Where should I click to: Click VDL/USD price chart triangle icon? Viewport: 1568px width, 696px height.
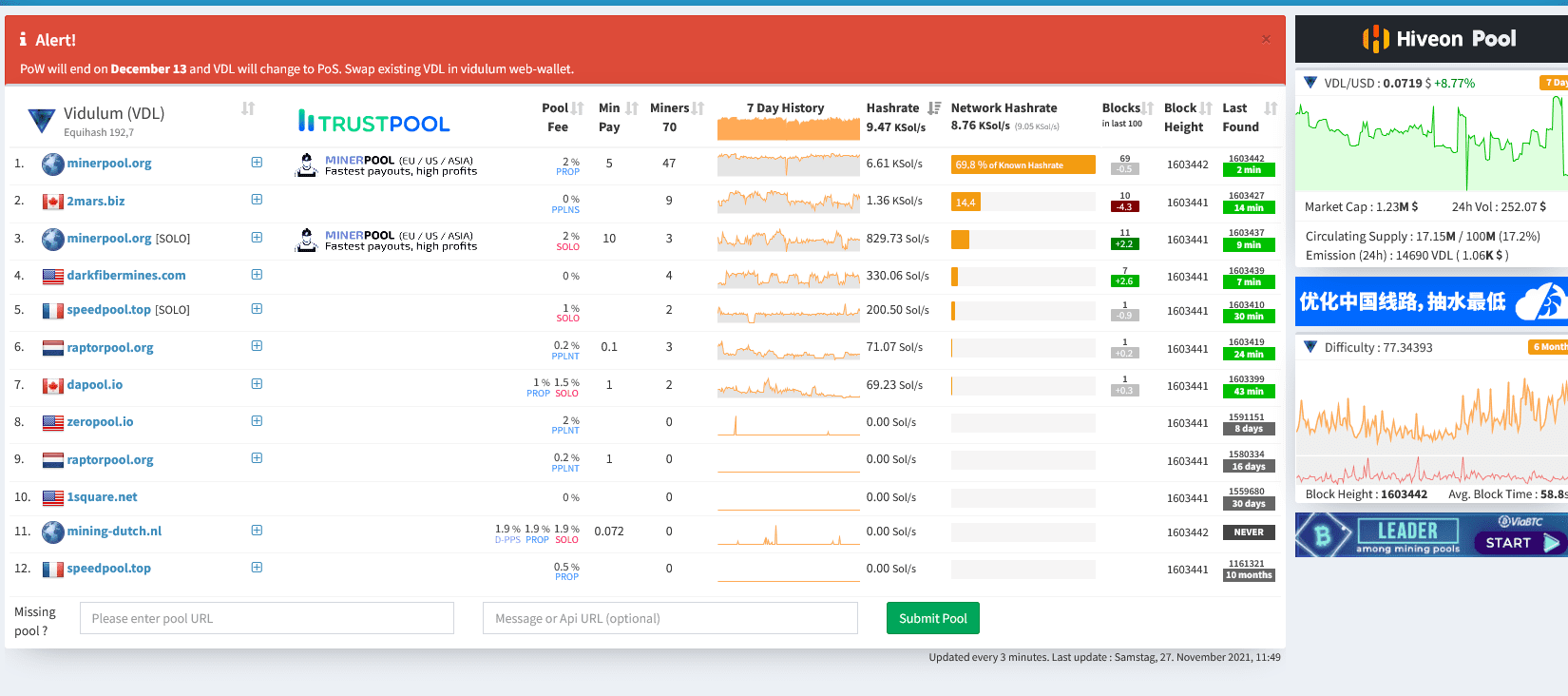1310,83
